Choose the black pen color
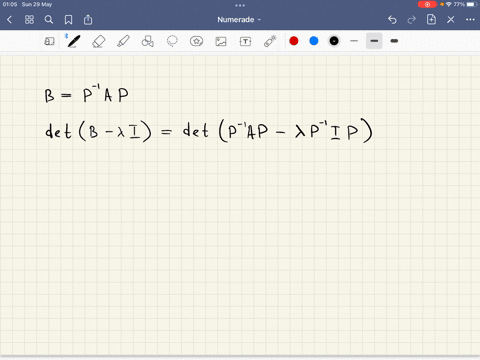 tap(334, 41)
